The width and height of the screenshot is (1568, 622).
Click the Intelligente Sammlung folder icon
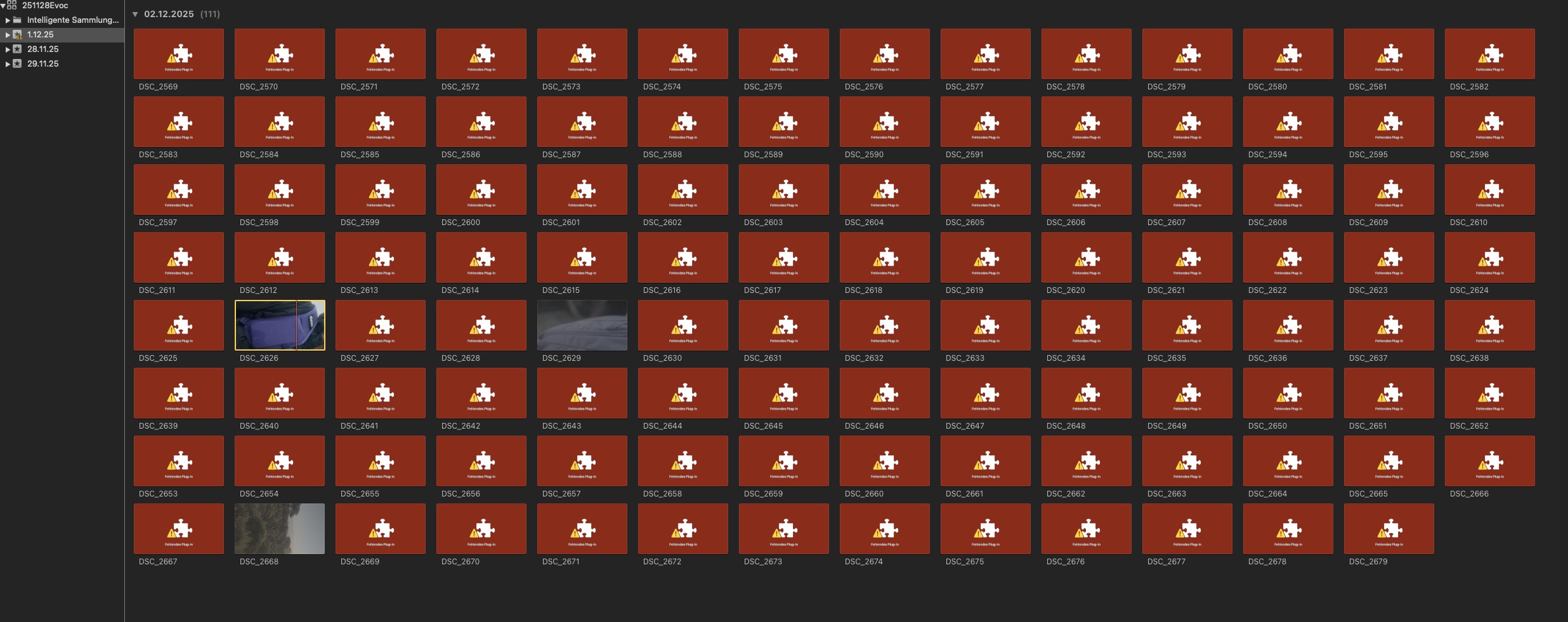17,20
